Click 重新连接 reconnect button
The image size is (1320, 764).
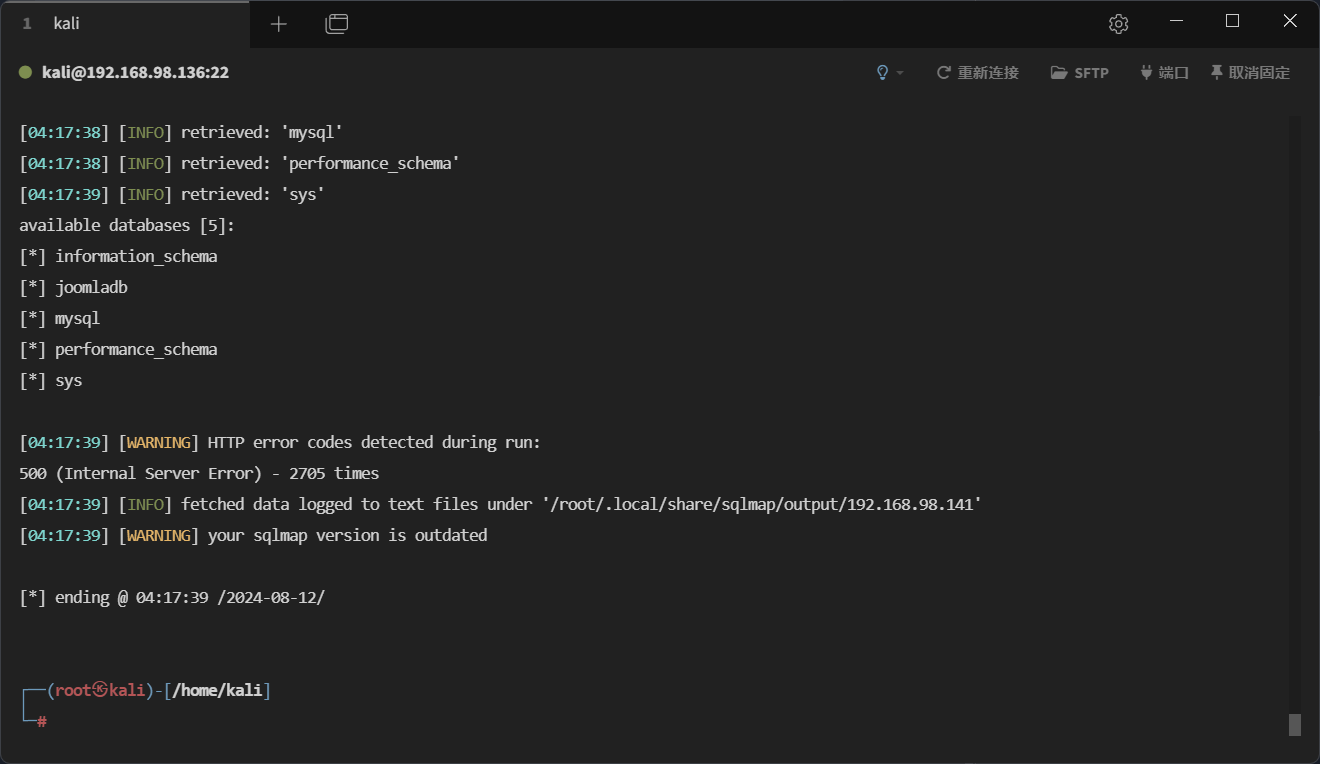click(x=978, y=73)
